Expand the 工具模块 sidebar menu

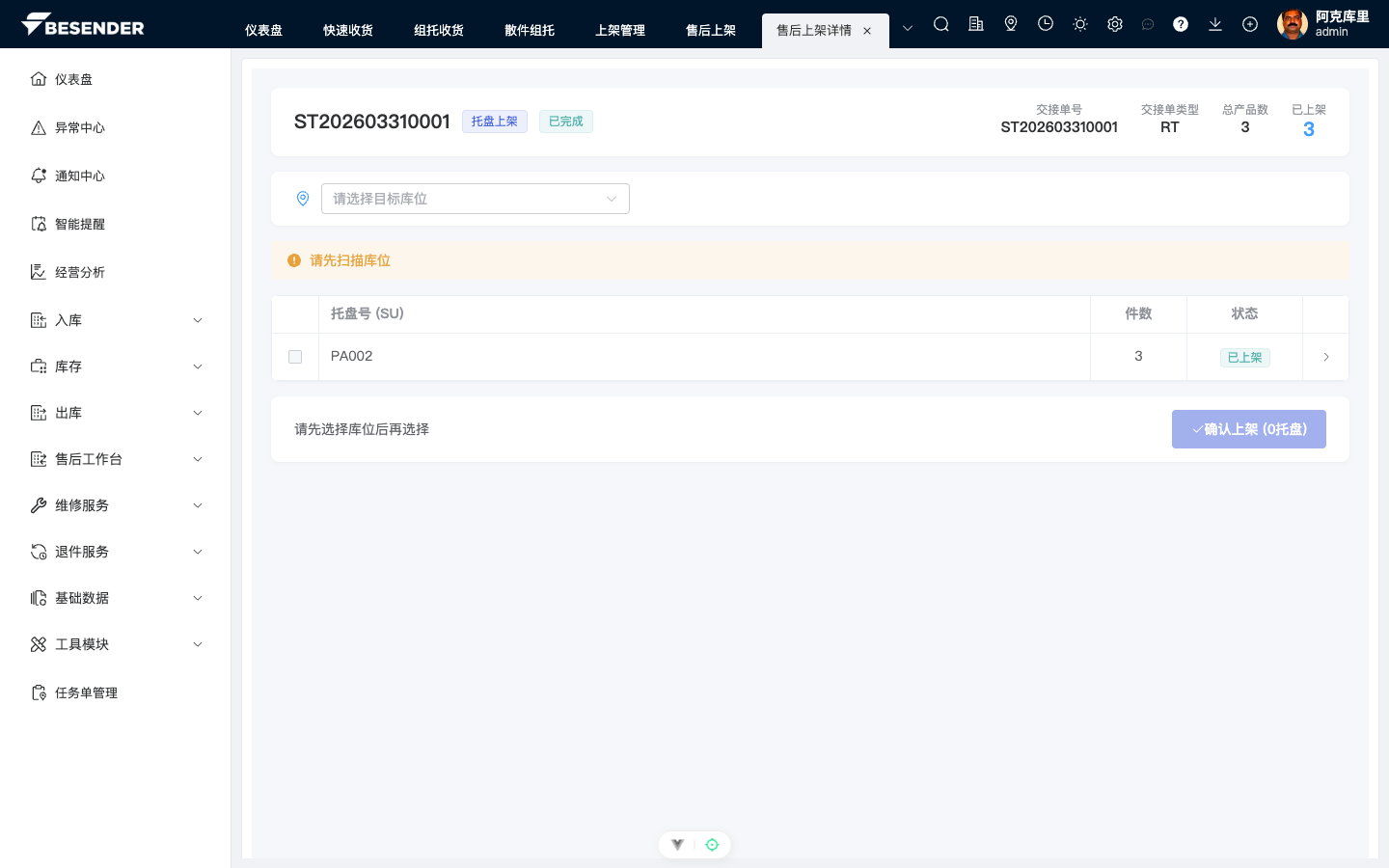click(116, 644)
